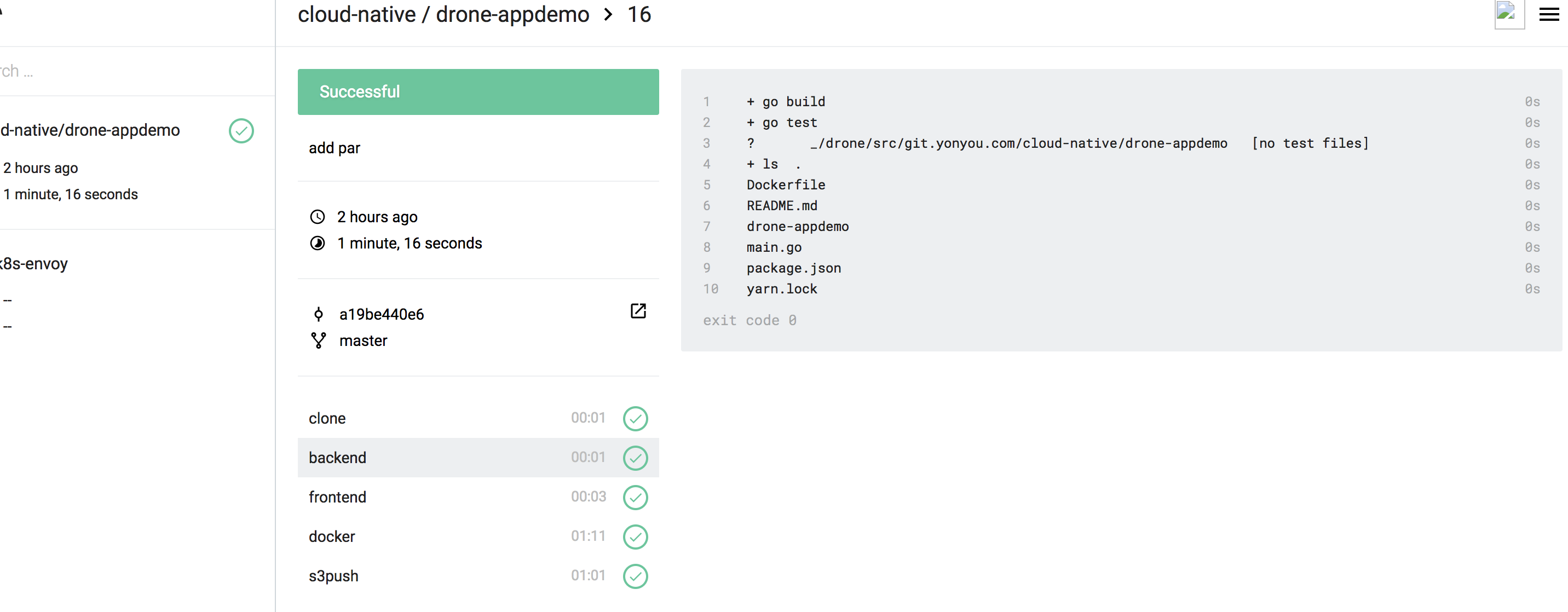
Task: Open the hamburger menu icon
Action: [x=1548, y=15]
